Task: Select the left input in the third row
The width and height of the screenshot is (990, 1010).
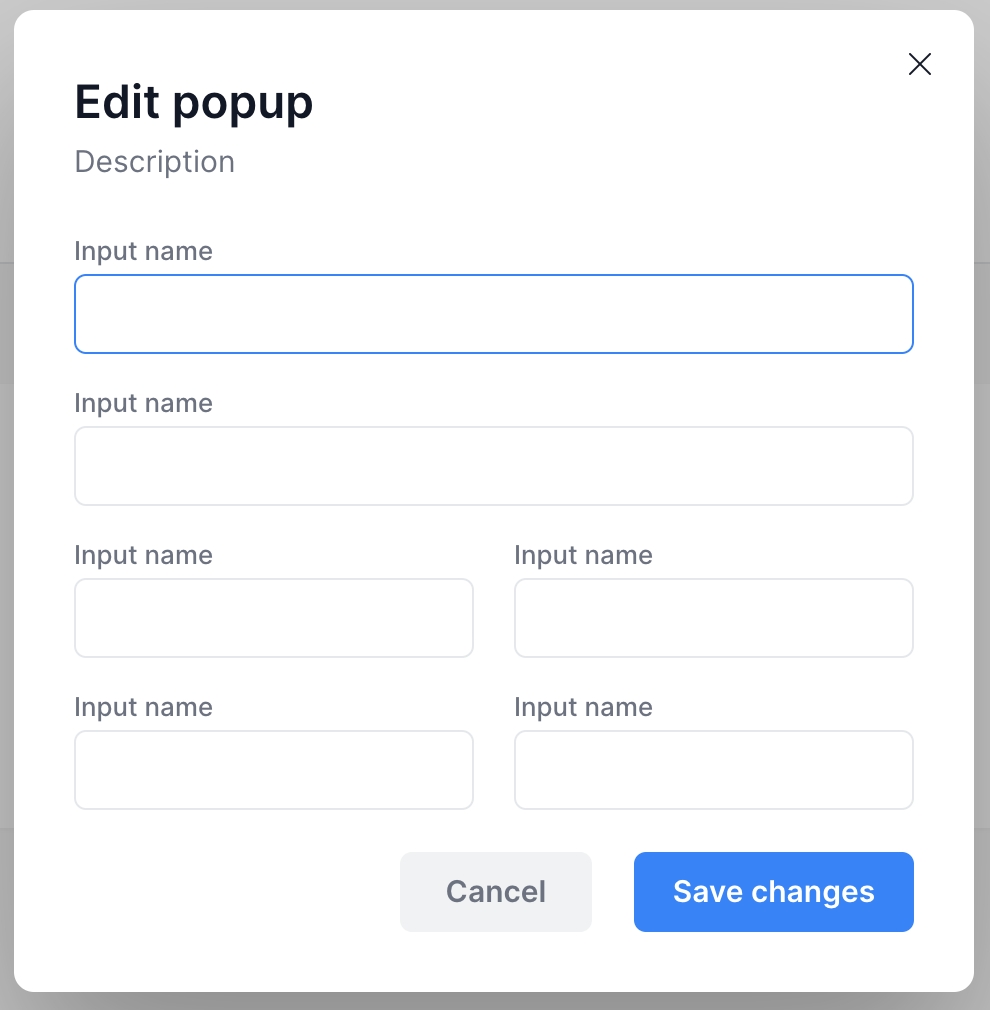Action: pyautogui.click(x=273, y=618)
